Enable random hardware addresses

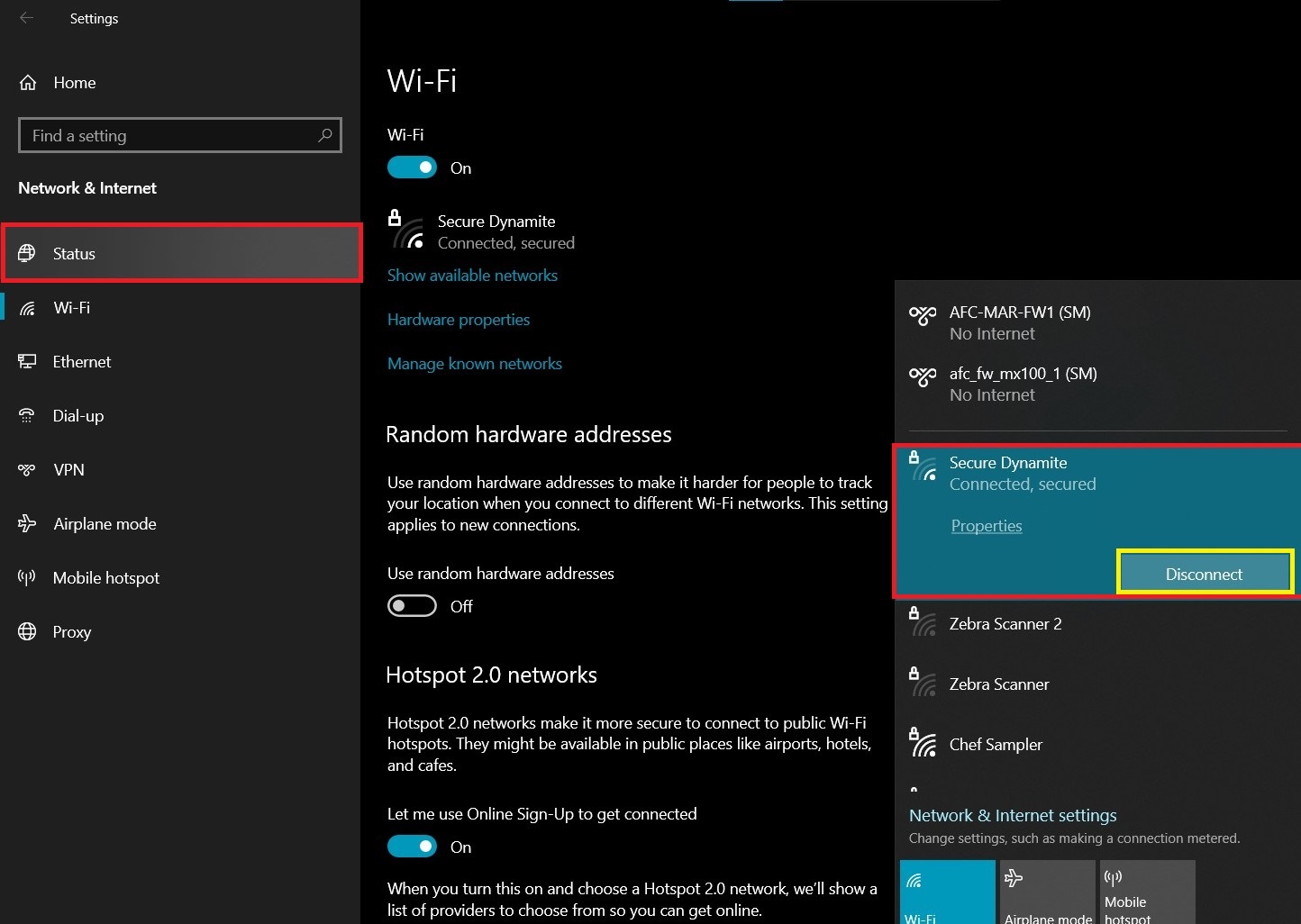pyautogui.click(x=412, y=605)
